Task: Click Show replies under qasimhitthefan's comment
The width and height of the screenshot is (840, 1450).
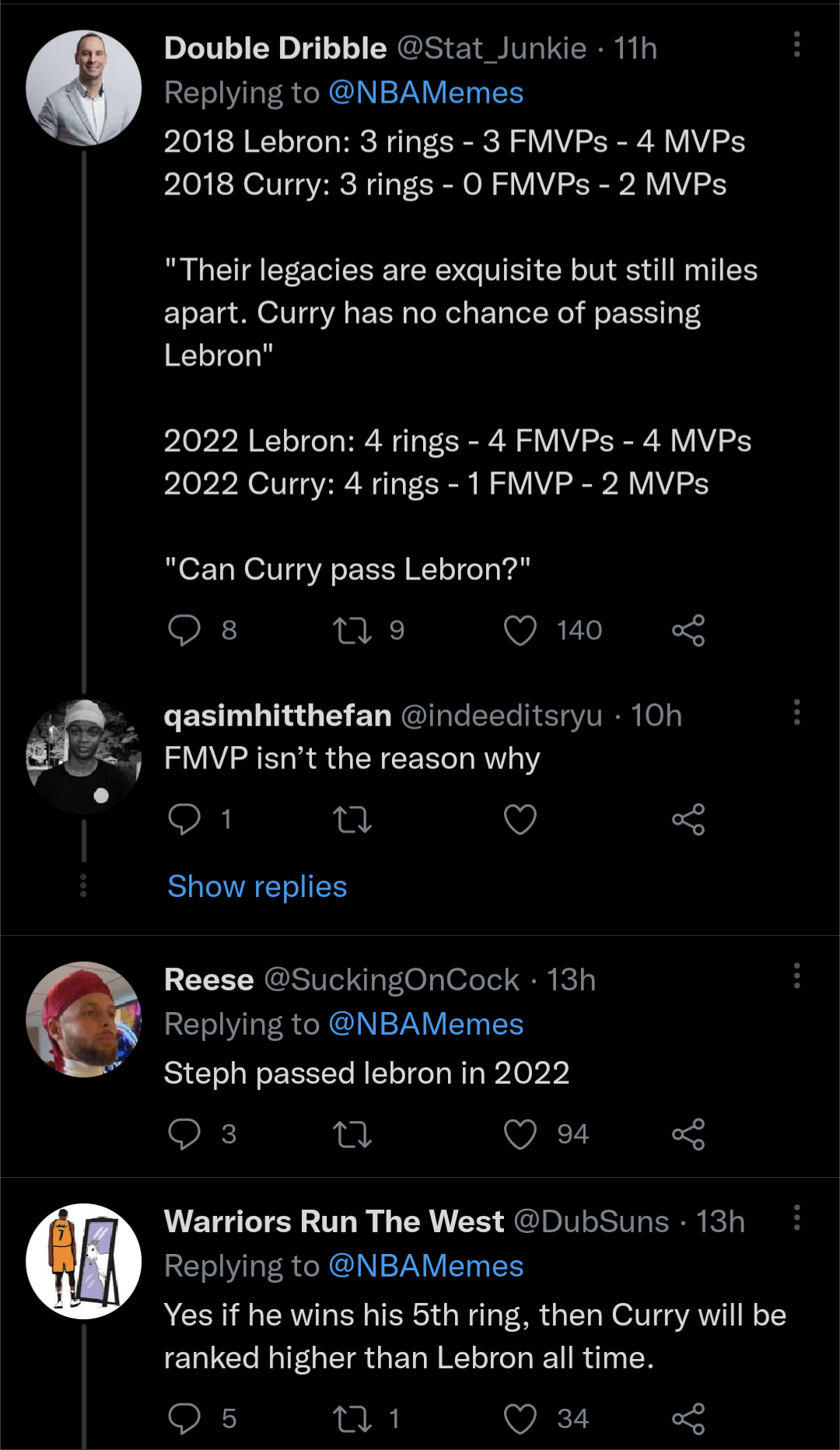Action: click(257, 886)
